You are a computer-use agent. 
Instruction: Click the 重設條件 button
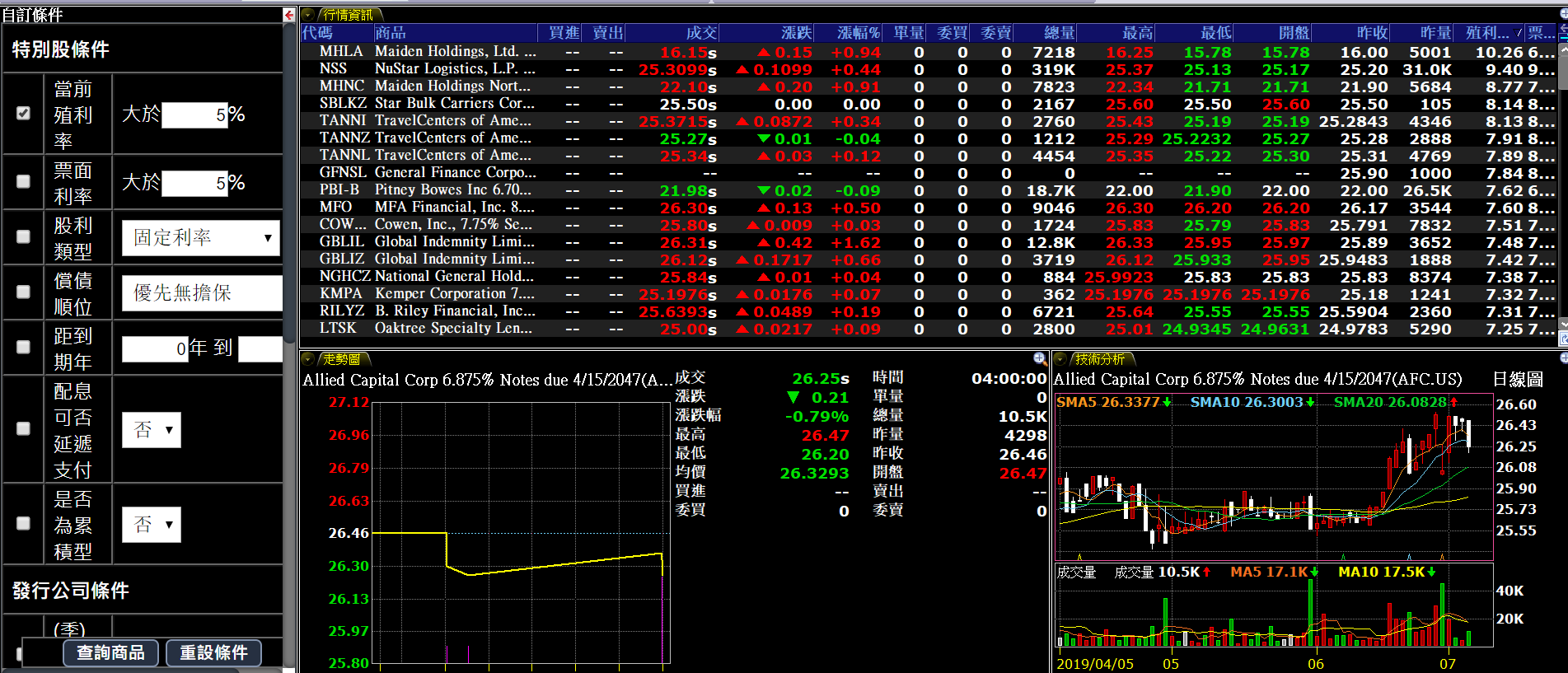pos(213,652)
